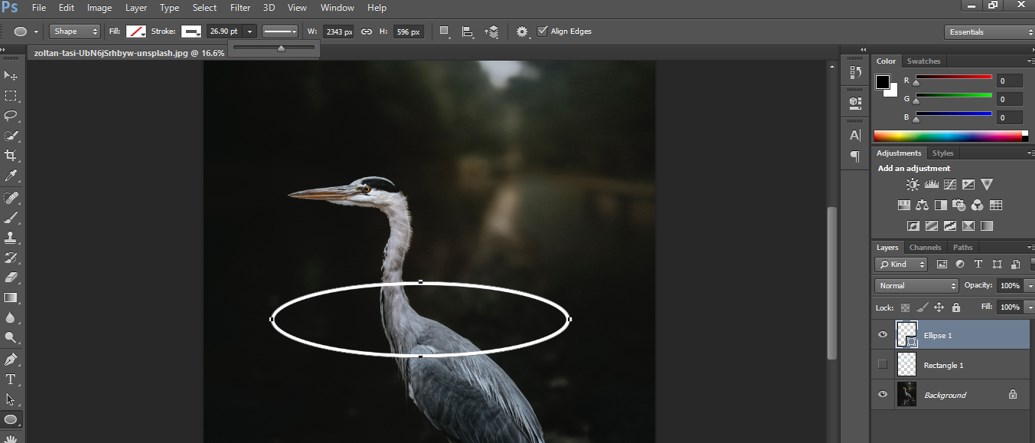The width and height of the screenshot is (1035, 443).
Task: Select the Path Selection tool
Action: [11, 399]
